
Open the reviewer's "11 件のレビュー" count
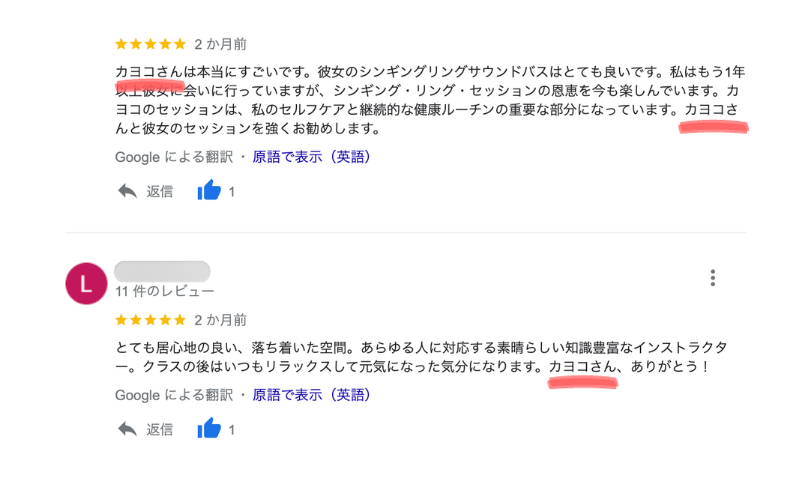click(x=165, y=292)
